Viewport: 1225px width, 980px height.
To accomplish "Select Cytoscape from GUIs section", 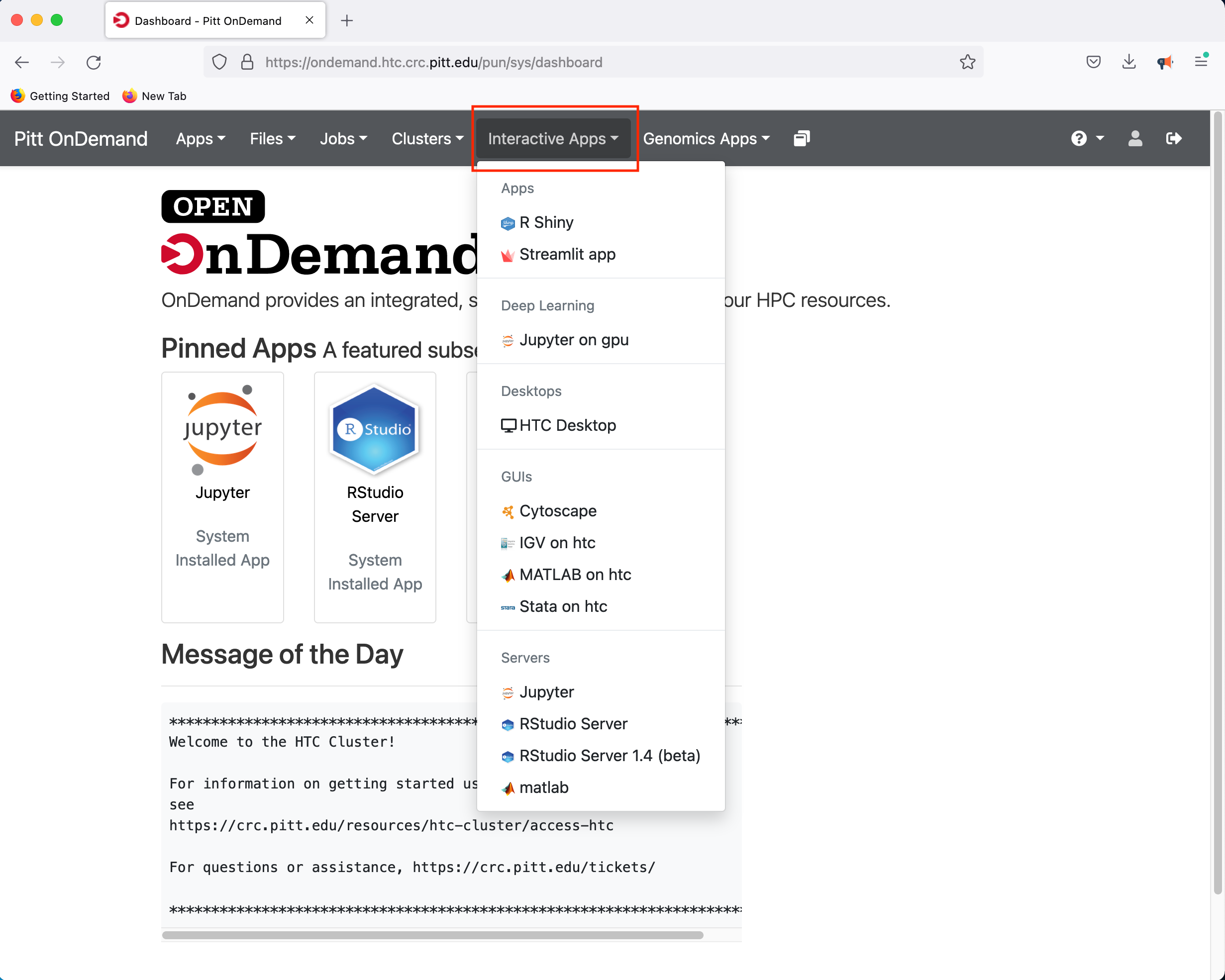I will pyautogui.click(x=601, y=511).
